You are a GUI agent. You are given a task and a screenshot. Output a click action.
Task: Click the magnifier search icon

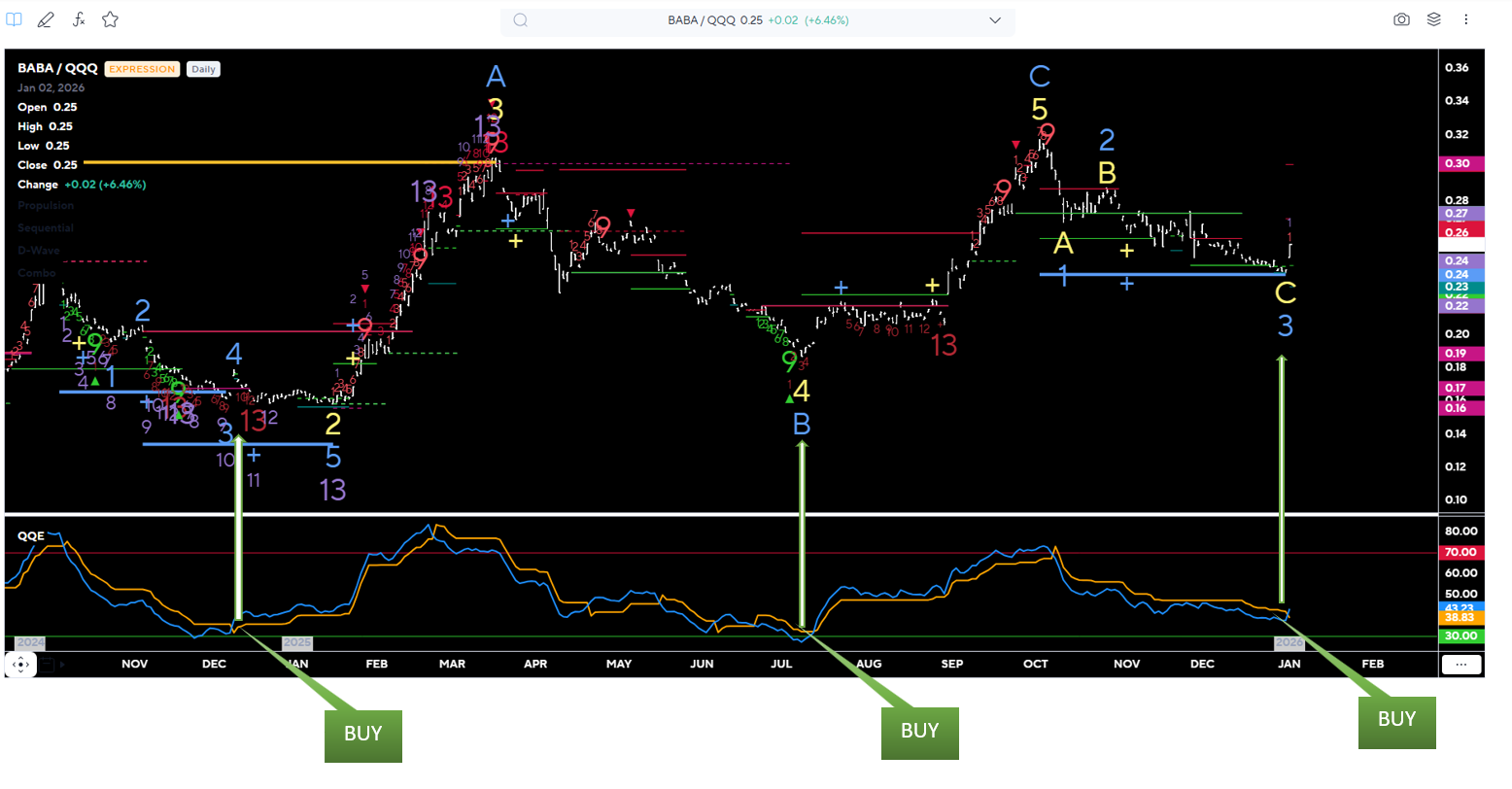click(521, 20)
